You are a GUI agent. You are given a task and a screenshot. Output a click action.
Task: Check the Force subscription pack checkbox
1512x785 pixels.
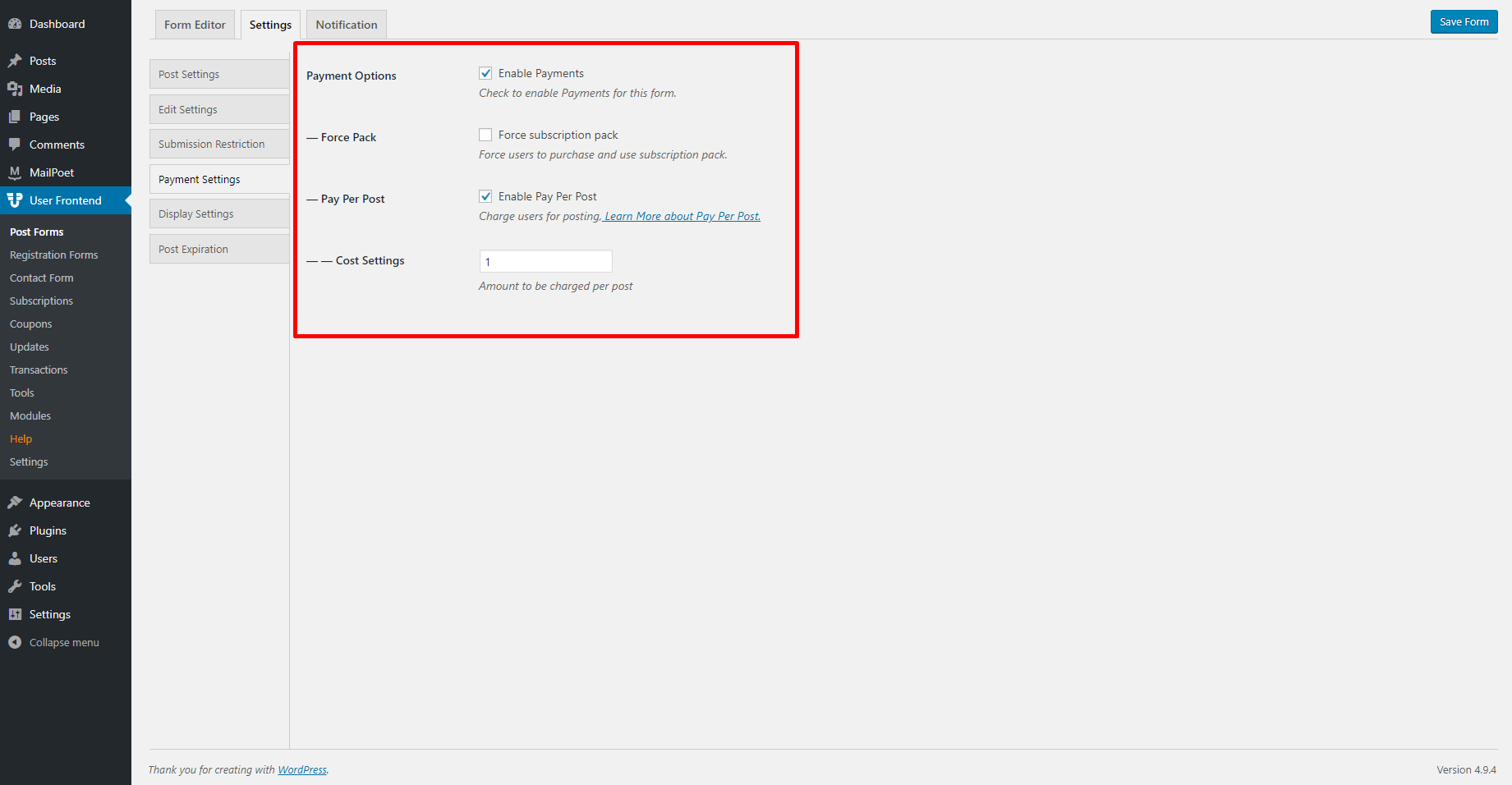[485, 135]
